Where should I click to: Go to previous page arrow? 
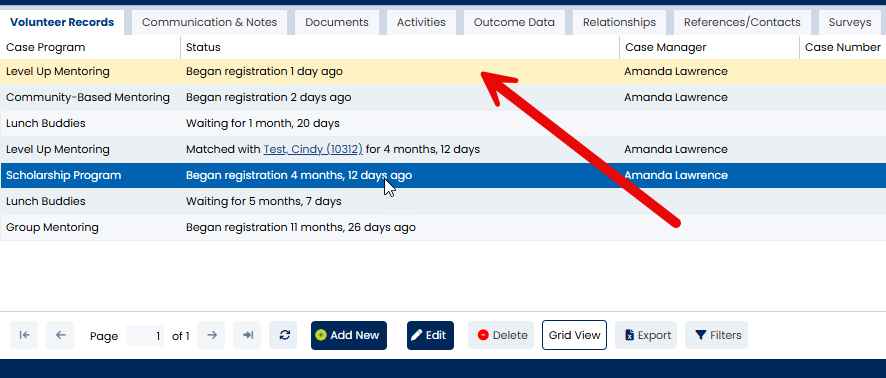(x=60, y=335)
